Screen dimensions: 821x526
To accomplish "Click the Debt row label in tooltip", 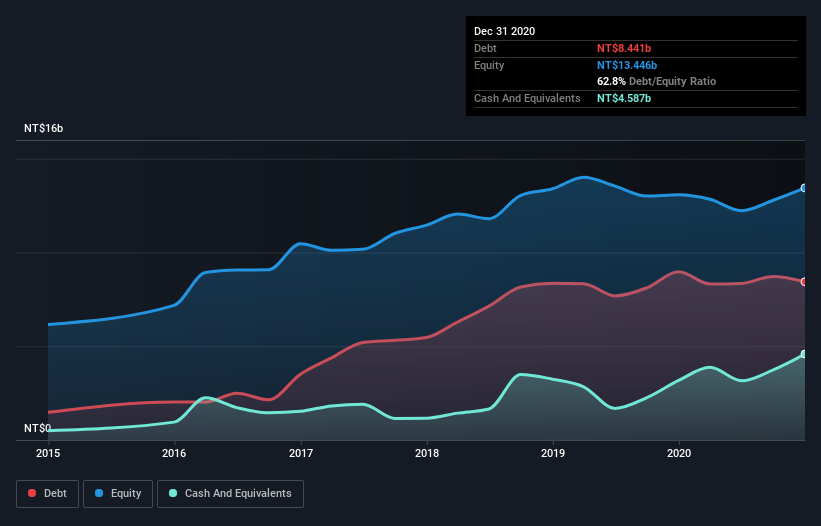I will (485, 48).
